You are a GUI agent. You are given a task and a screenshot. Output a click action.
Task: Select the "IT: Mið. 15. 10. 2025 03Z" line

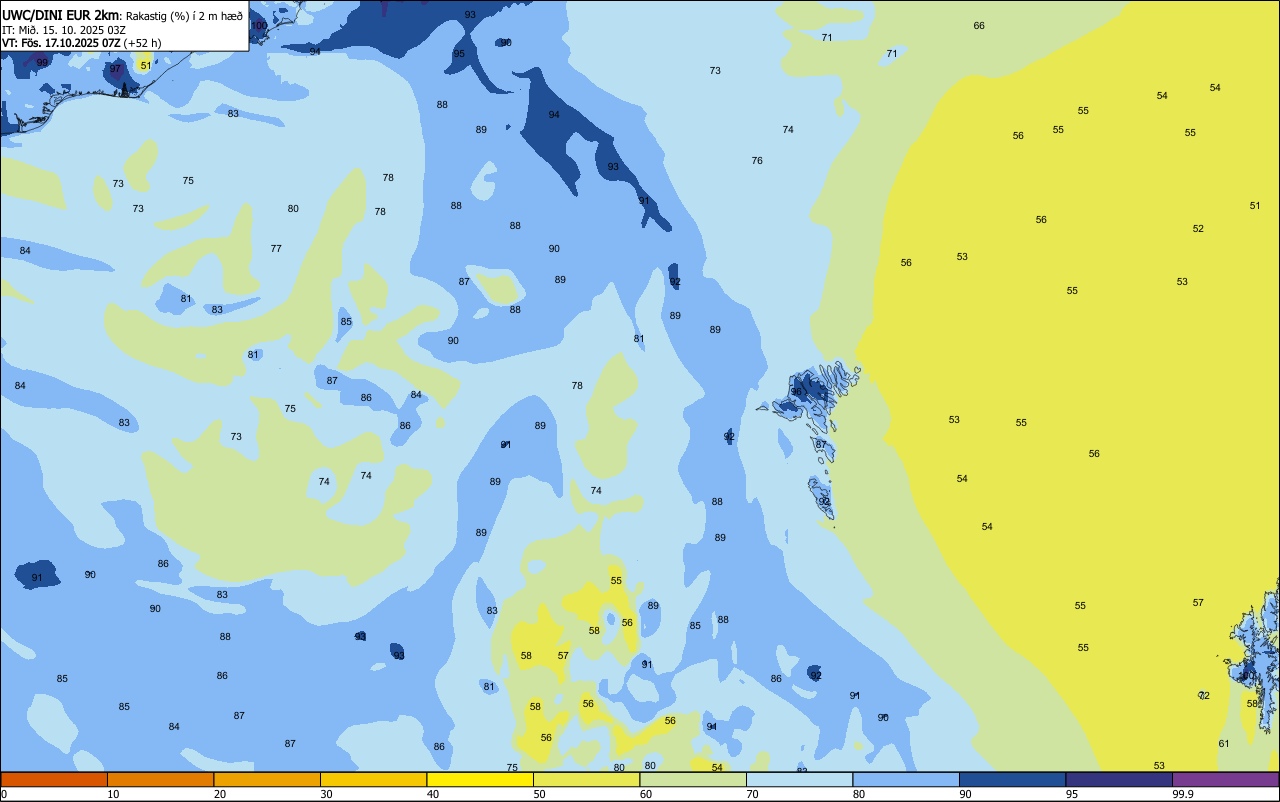point(64,29)
